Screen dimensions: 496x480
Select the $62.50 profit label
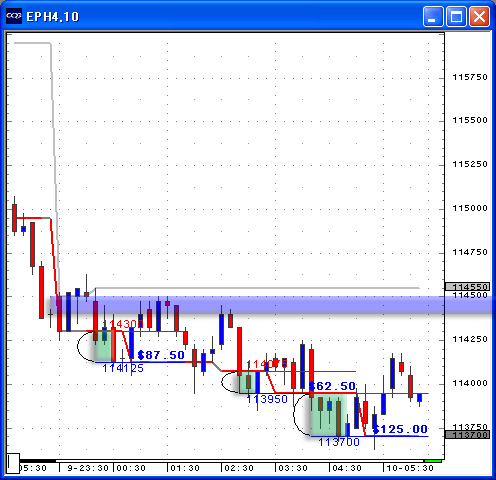(332, 386)
